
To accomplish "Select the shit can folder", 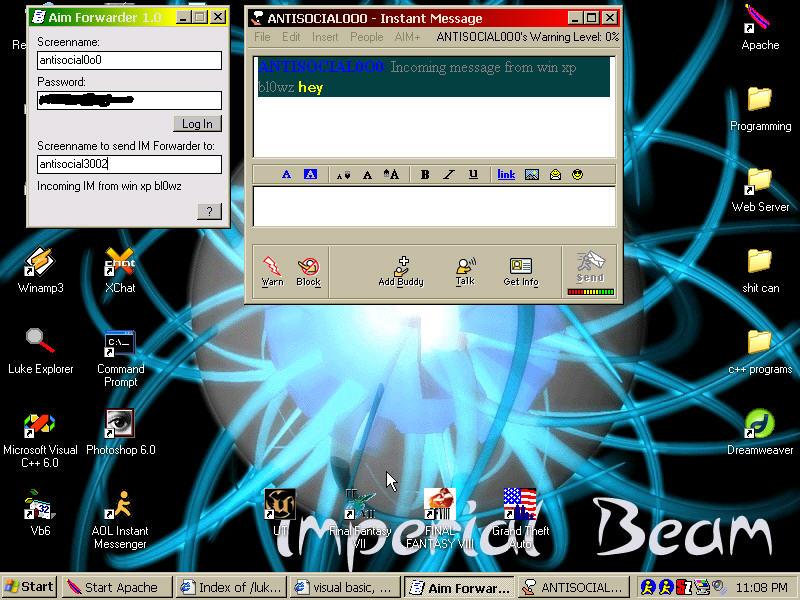I will coord(760,271).
